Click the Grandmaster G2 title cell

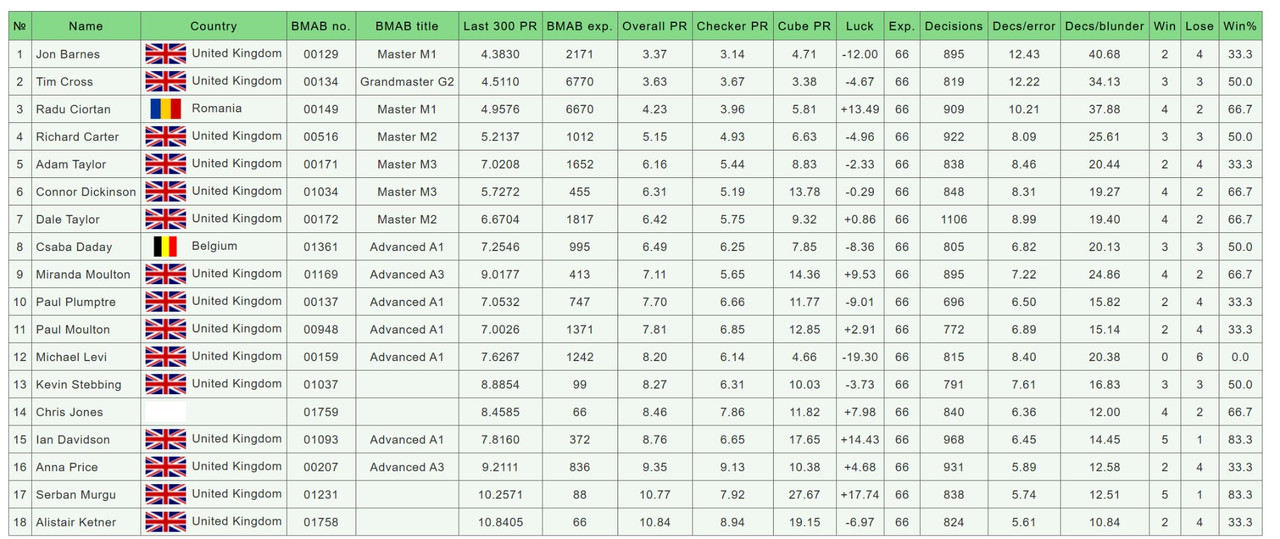(407, 82)
